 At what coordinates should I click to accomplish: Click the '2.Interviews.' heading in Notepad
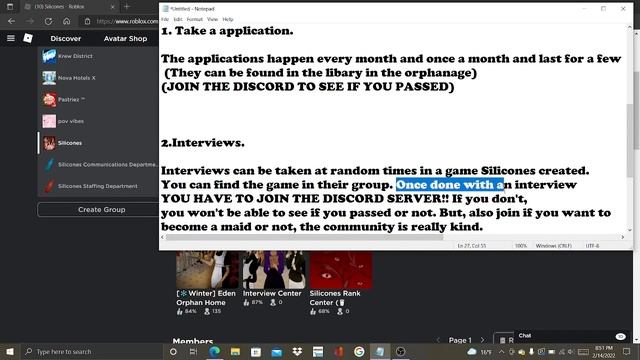[x=203, y=143]
